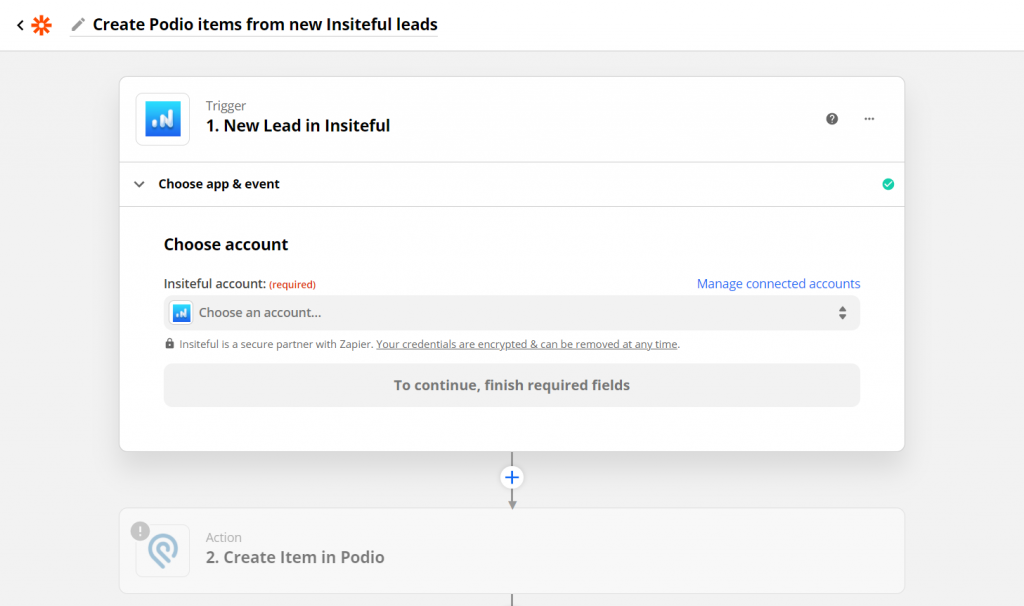This screenshot has height=606, width=1024.
Task: Open Zapier home via orange logo
Action: (41, 25)
